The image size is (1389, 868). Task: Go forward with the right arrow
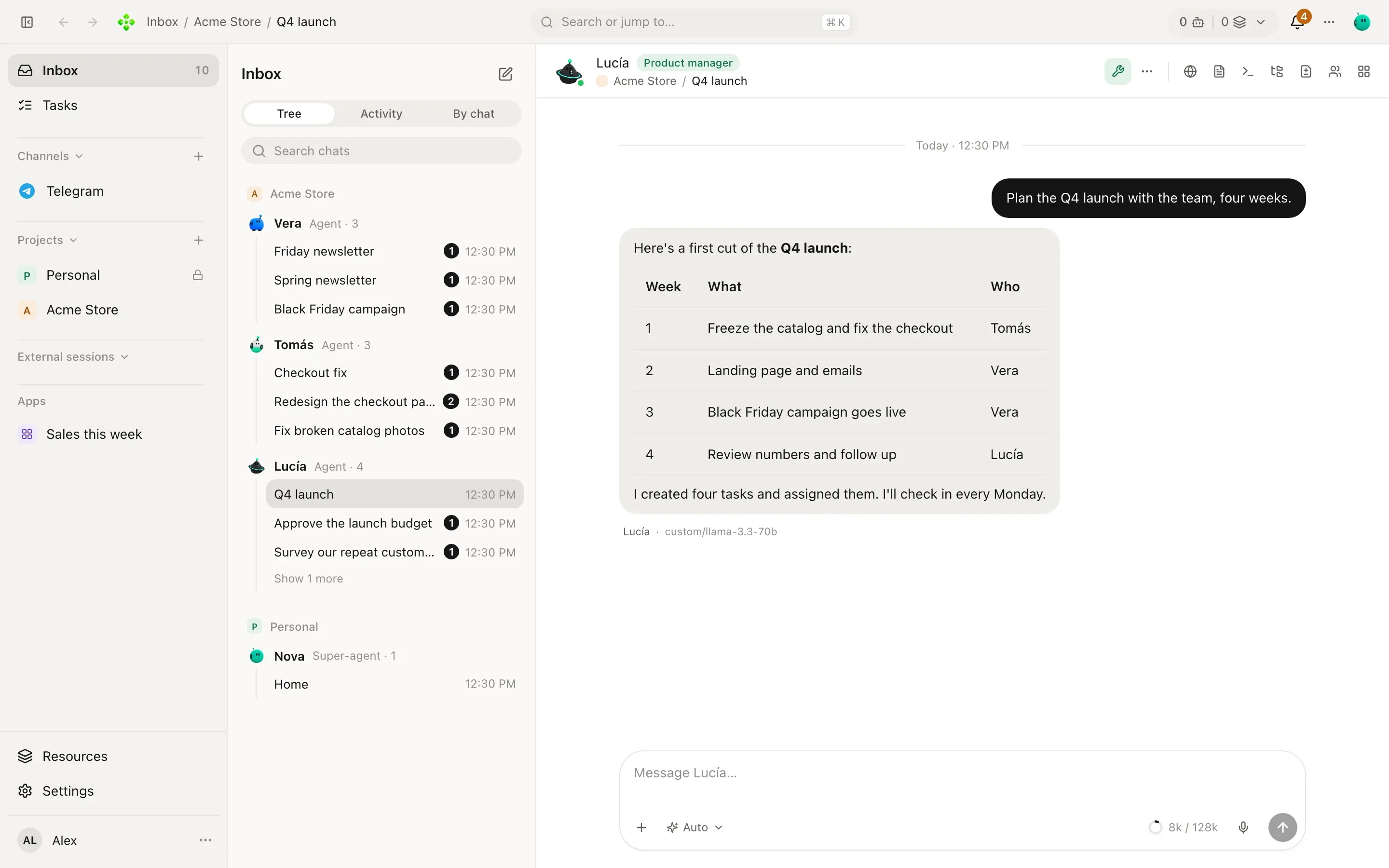93,22
